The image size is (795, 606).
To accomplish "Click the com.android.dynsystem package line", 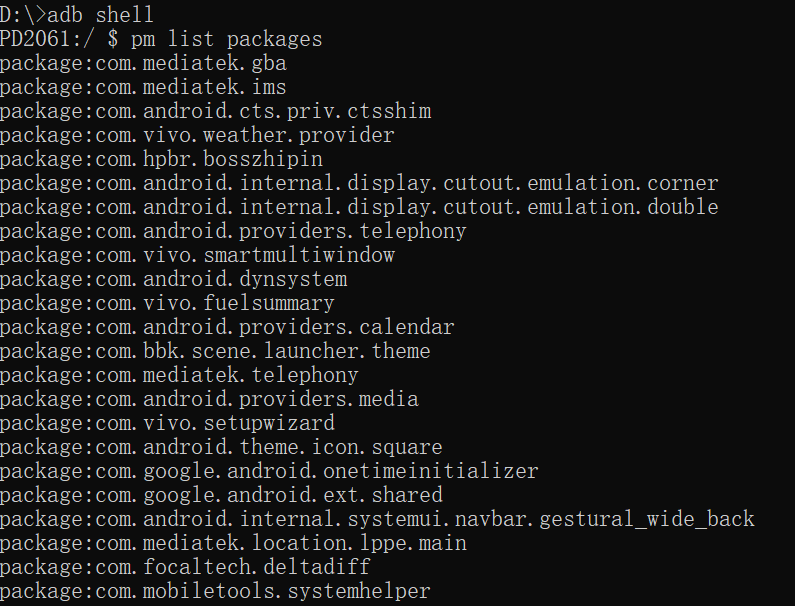I will 173,279.
